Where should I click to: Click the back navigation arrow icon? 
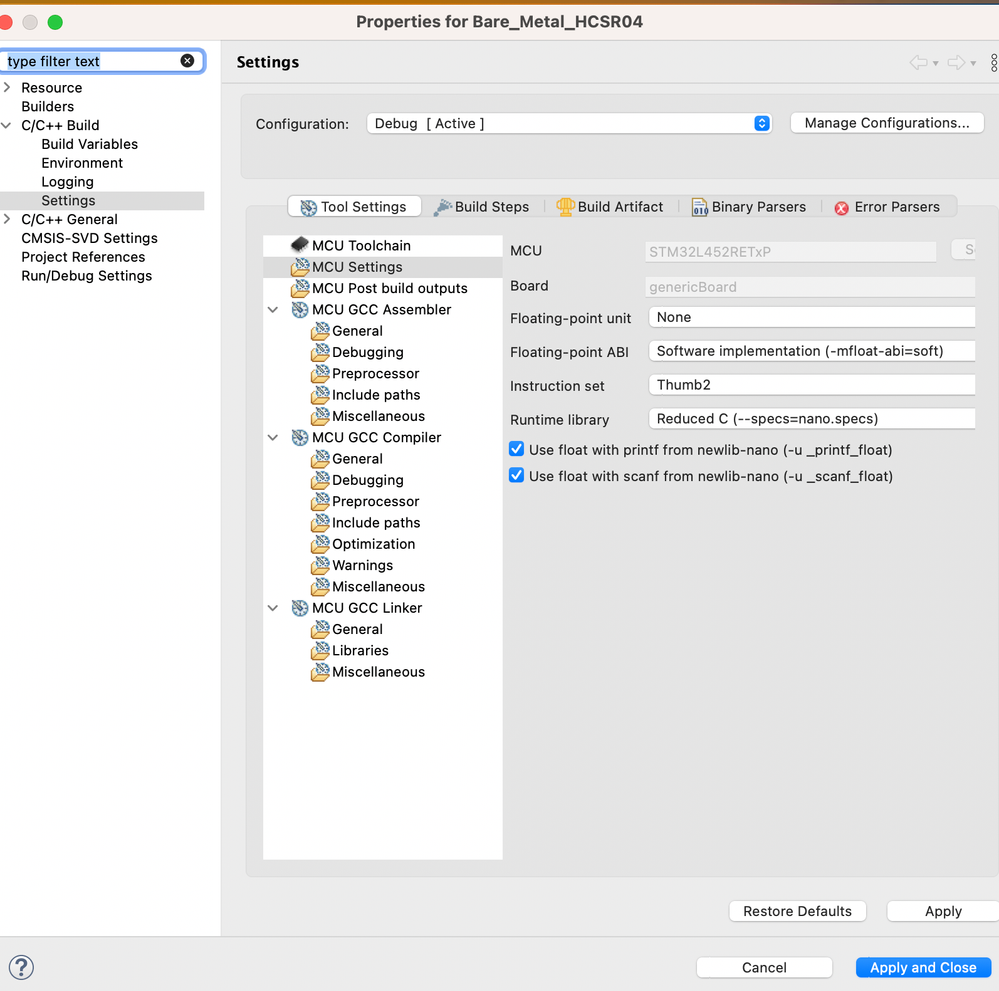coord(918,62)
